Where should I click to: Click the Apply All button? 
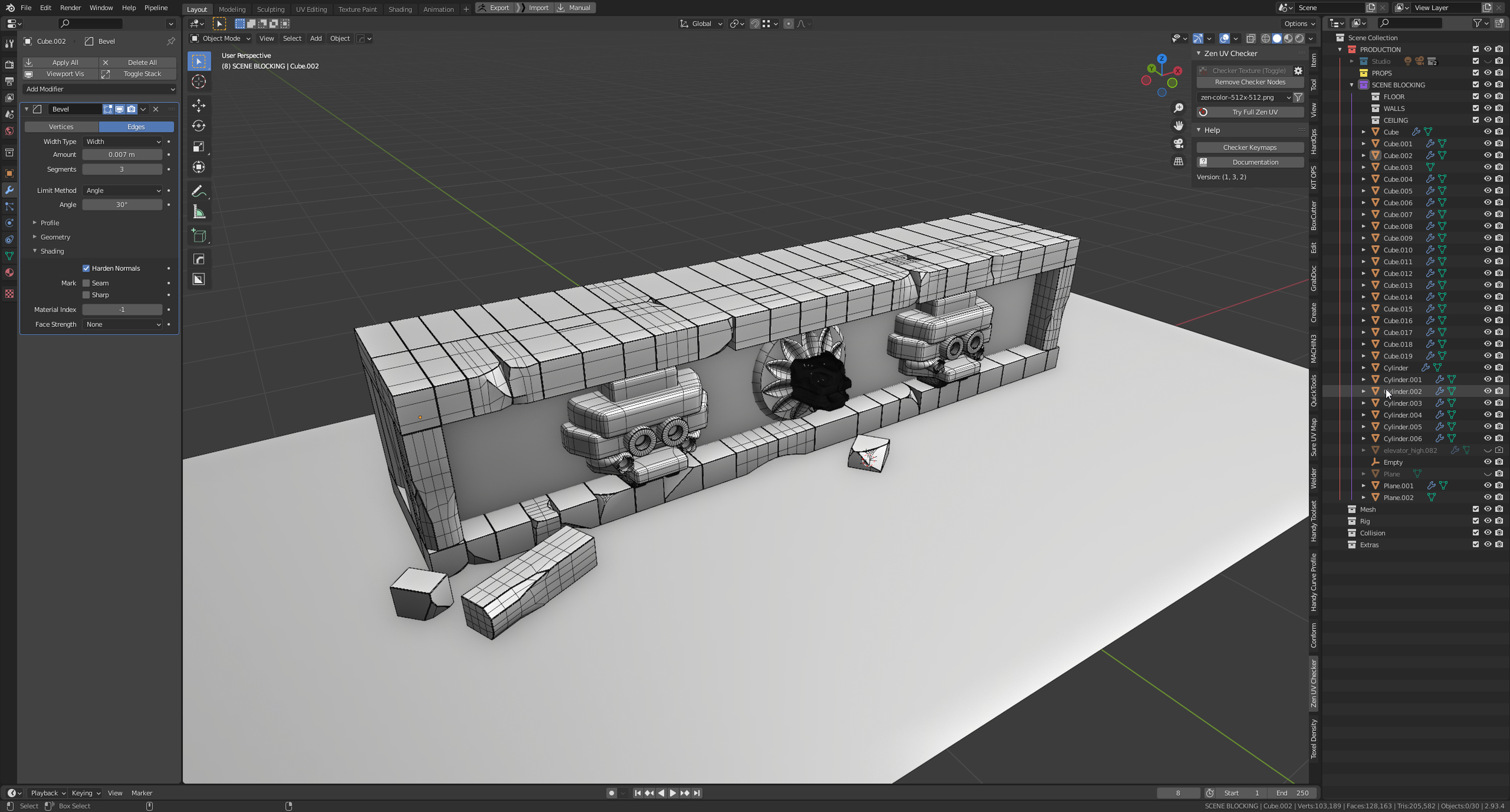[60, 62]
